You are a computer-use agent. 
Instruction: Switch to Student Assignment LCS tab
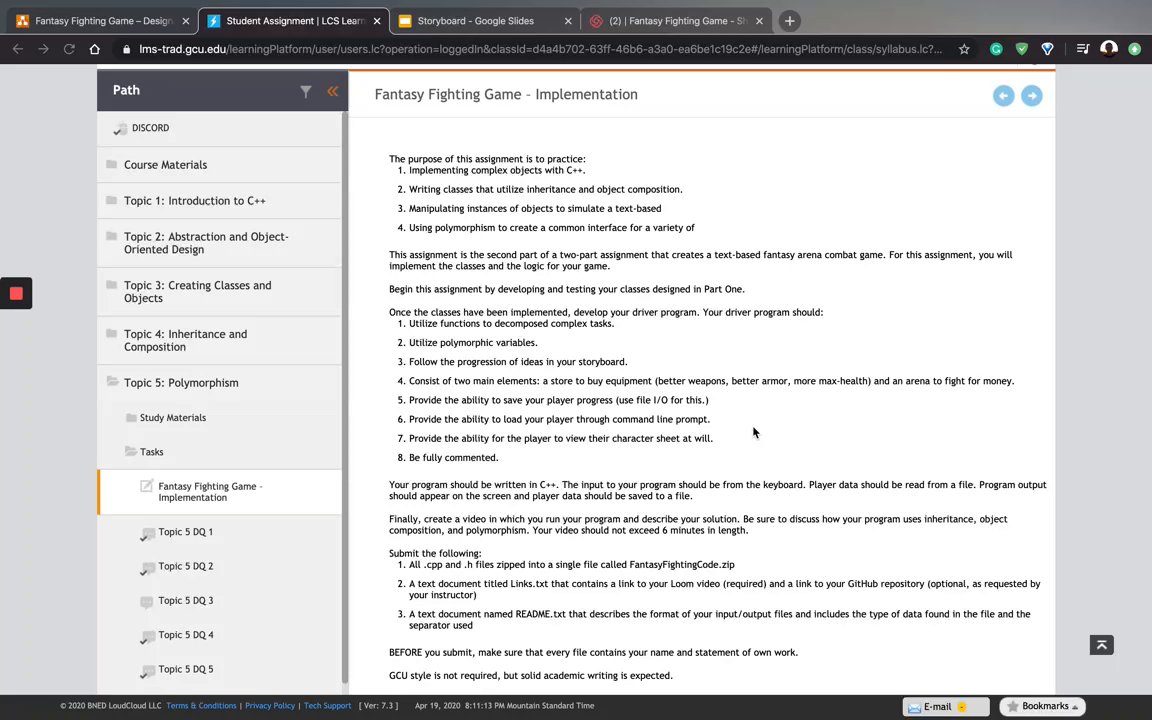(x=294, y=21)
